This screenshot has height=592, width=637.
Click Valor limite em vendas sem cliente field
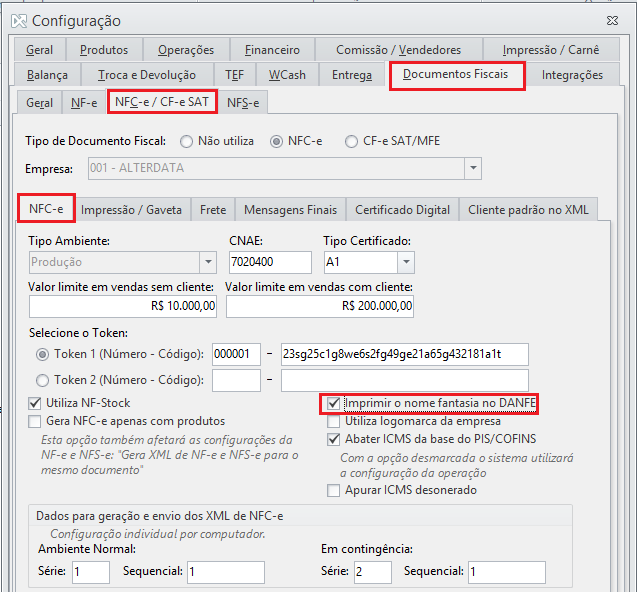tap(123, 306)
